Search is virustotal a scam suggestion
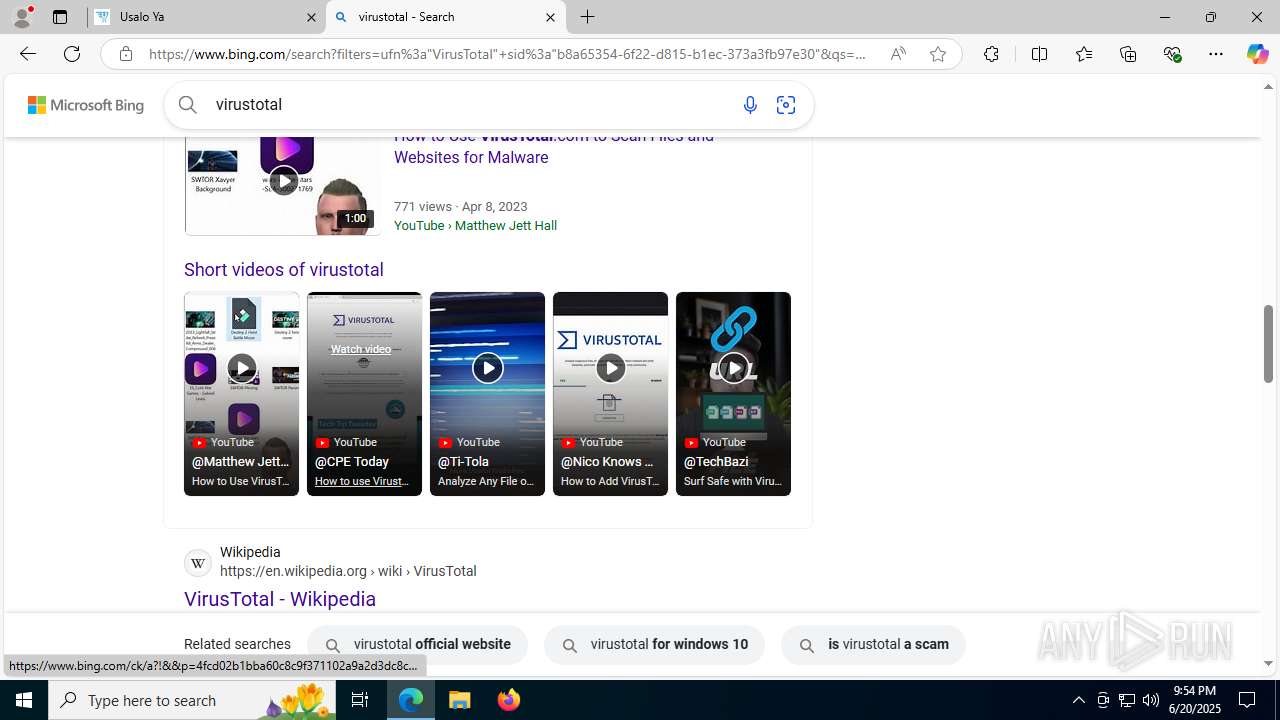 pyautogui.click(x=873, y=645)
